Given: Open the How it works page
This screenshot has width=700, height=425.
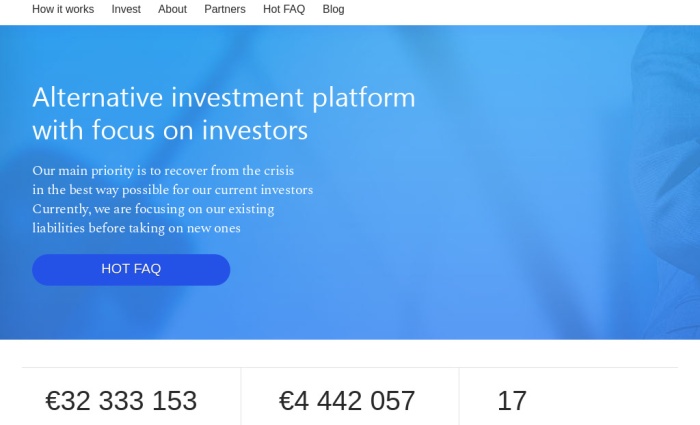Looking at the screenshot, I should 63,9.
